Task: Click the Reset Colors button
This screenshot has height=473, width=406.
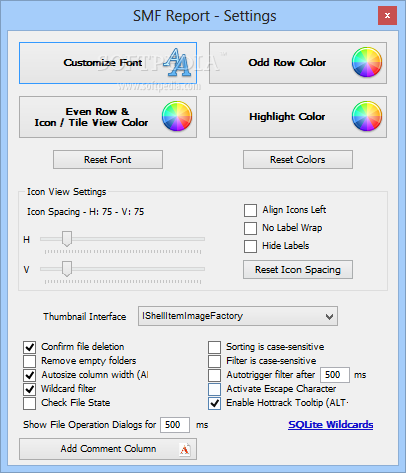Action: point(298,159)
